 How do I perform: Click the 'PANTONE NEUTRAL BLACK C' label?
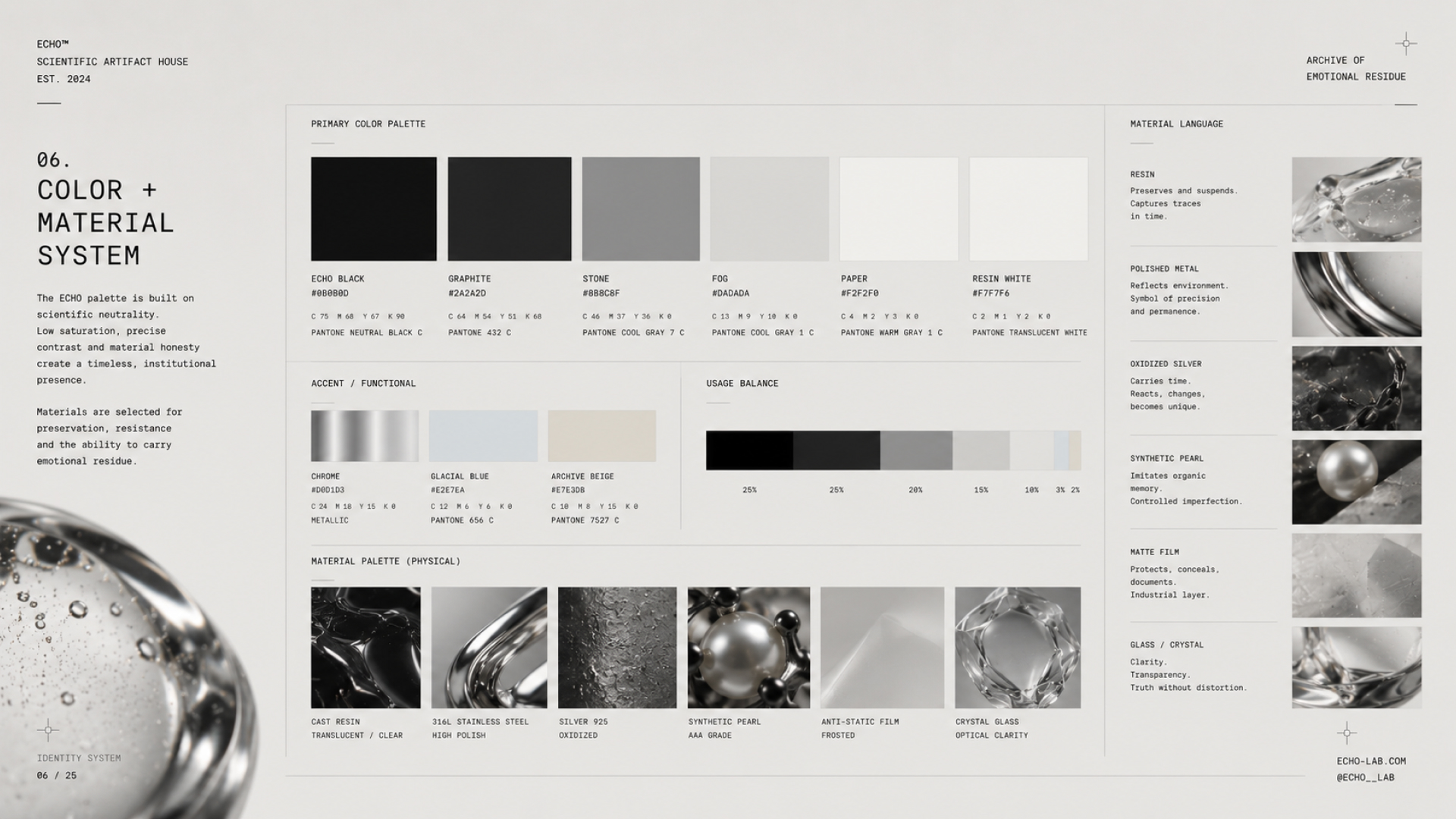(367, 332)
